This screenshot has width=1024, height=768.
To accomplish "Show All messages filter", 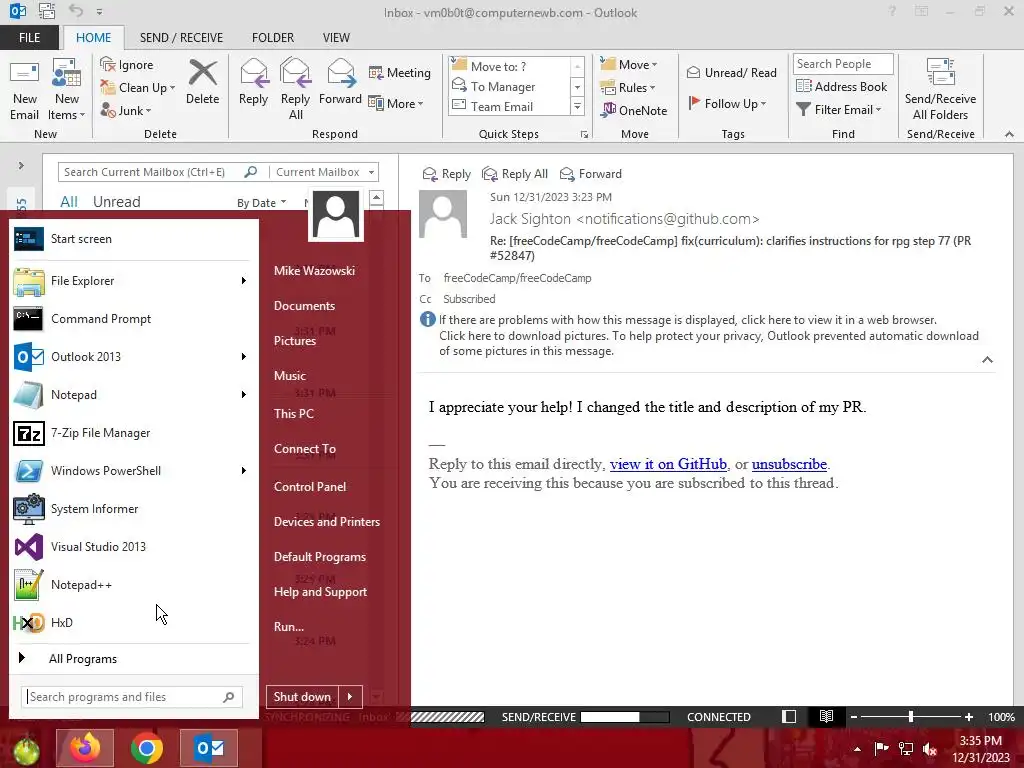I will pyautogui.click(x=69, y=202).
